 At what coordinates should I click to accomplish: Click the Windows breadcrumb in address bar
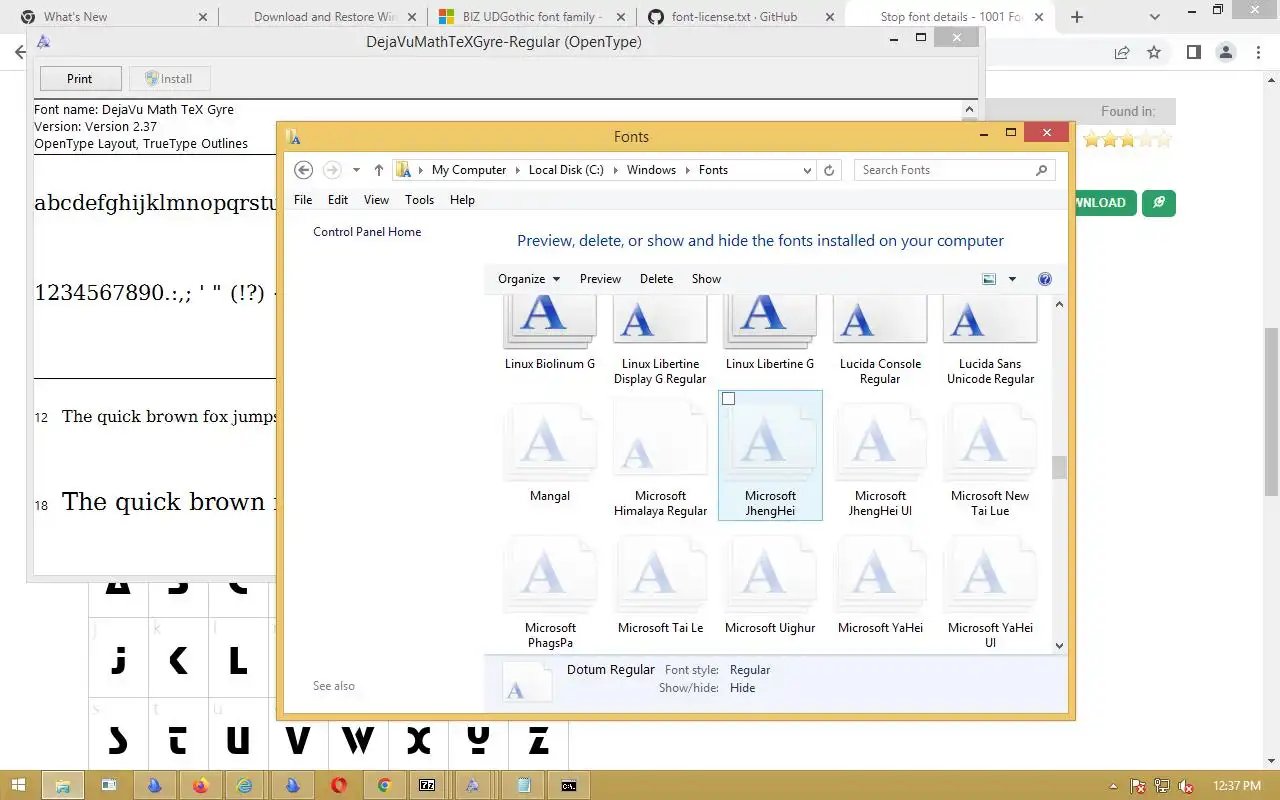[651, 170]
